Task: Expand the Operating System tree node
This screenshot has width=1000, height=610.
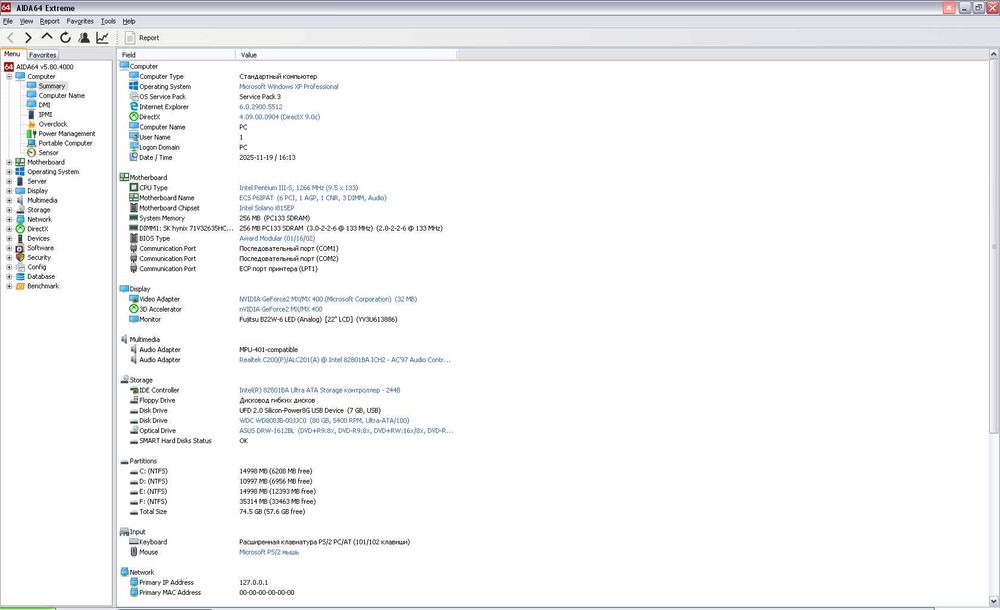Action: click(9, 172)
